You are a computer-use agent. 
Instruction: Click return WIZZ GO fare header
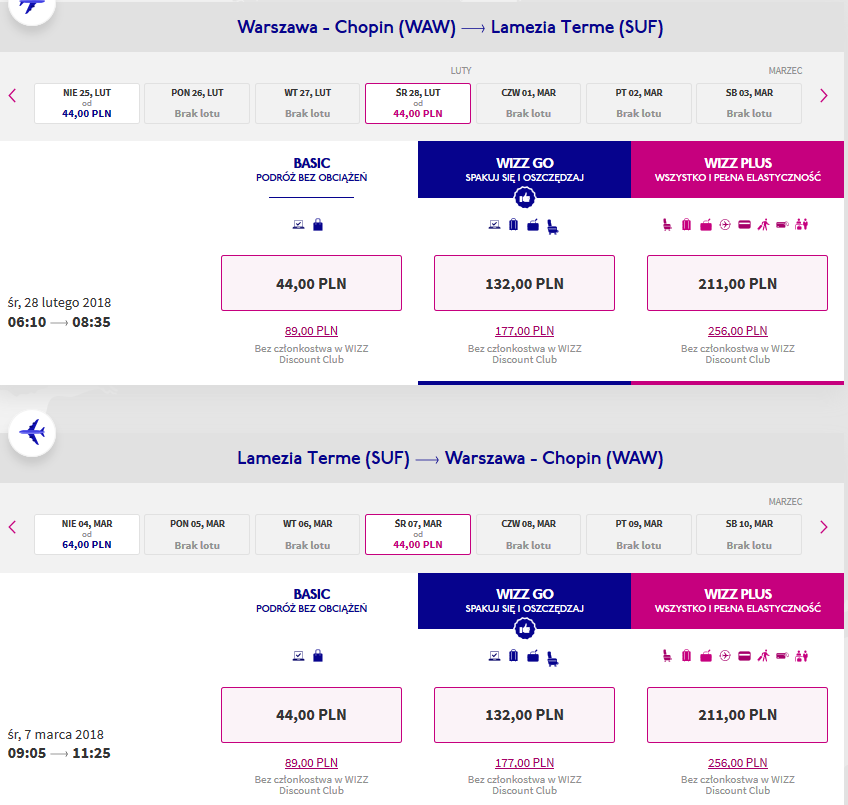tap(525, 601)
